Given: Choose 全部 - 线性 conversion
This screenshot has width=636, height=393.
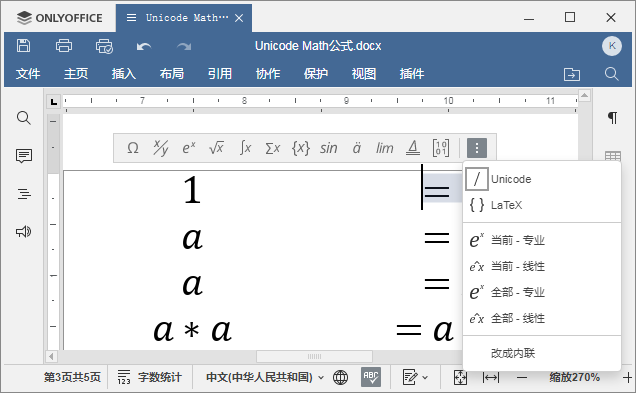Looking at the screenshot, I should (x=542, y=318).
